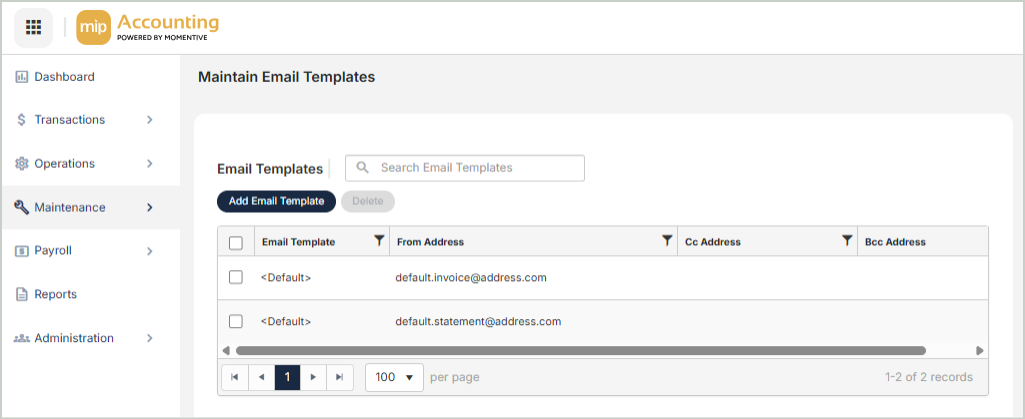Image resolution: width=1025 pixels, height=419 pixels.
Task: Expand the Payroll menu chevron
Action: tap(149, 251)
